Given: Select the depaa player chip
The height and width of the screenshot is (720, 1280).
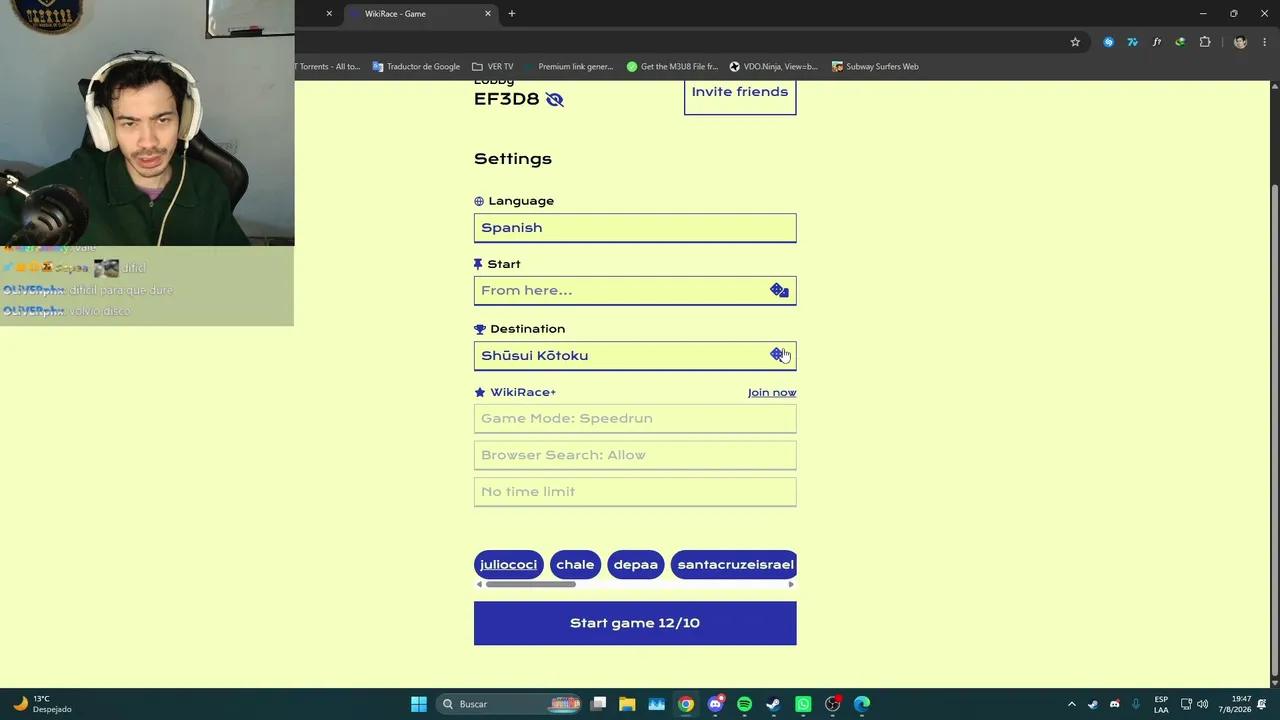Looking at the screenshot, I should tap(636, 564).
